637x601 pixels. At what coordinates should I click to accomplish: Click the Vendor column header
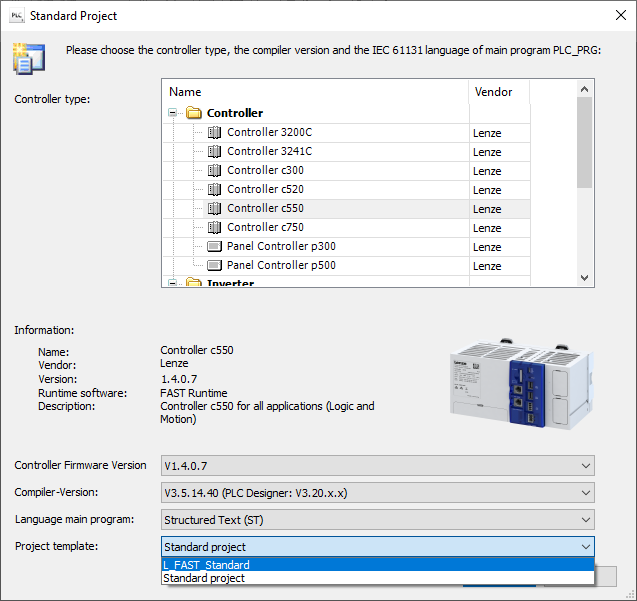499,92
